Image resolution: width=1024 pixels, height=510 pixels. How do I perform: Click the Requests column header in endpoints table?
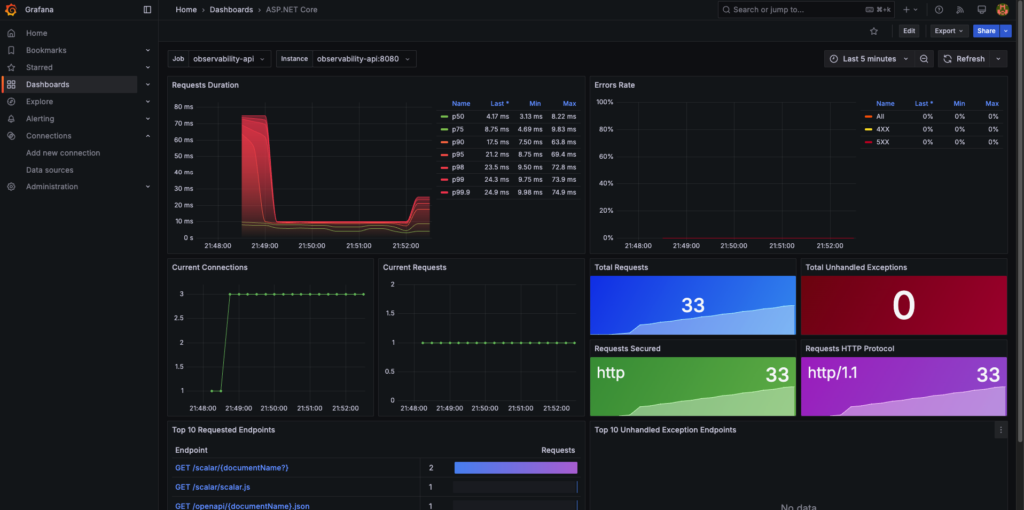pos(558,450)
